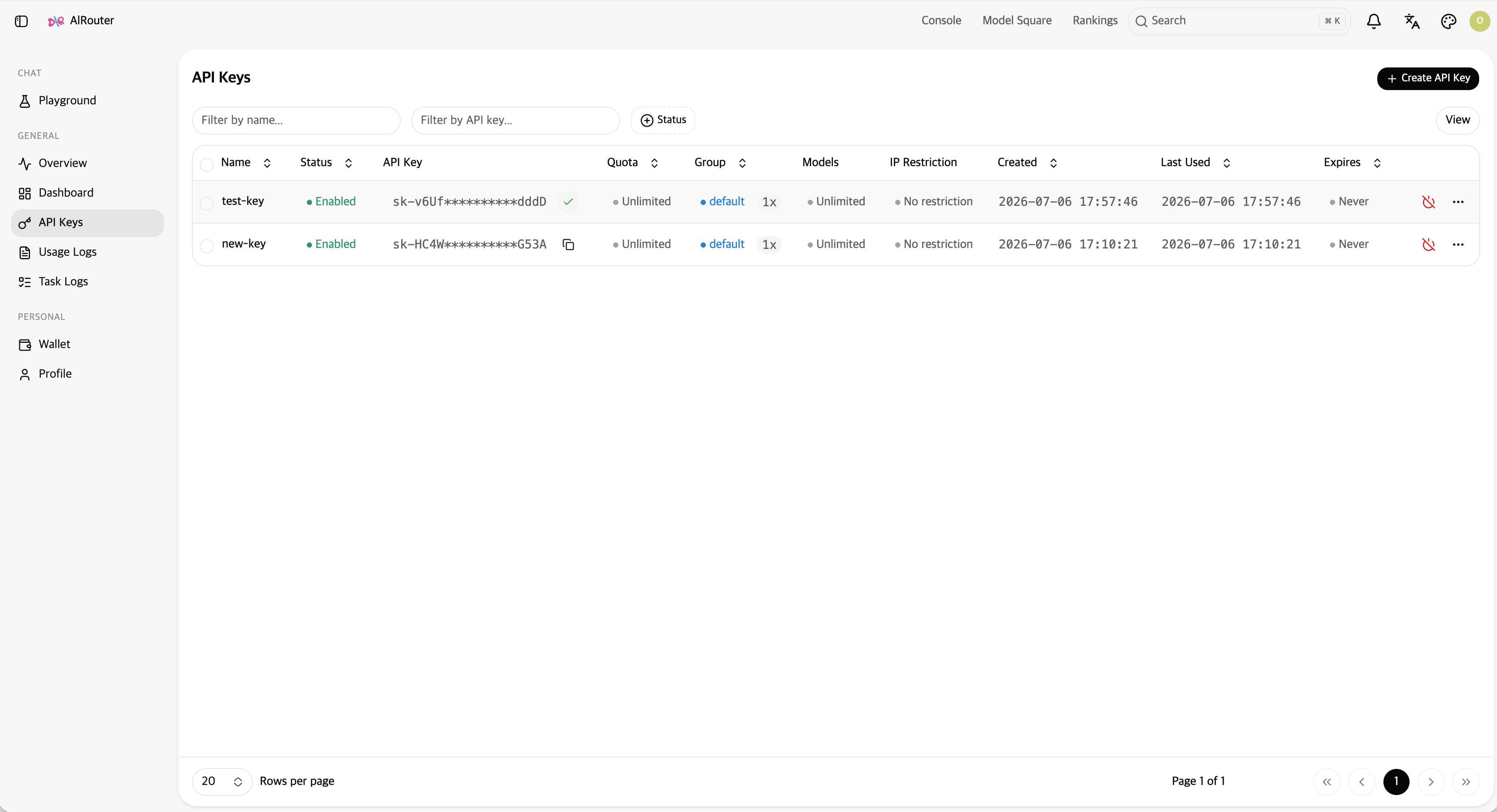Collapse the sidebar with the panel icon

[x=21, y=21]
